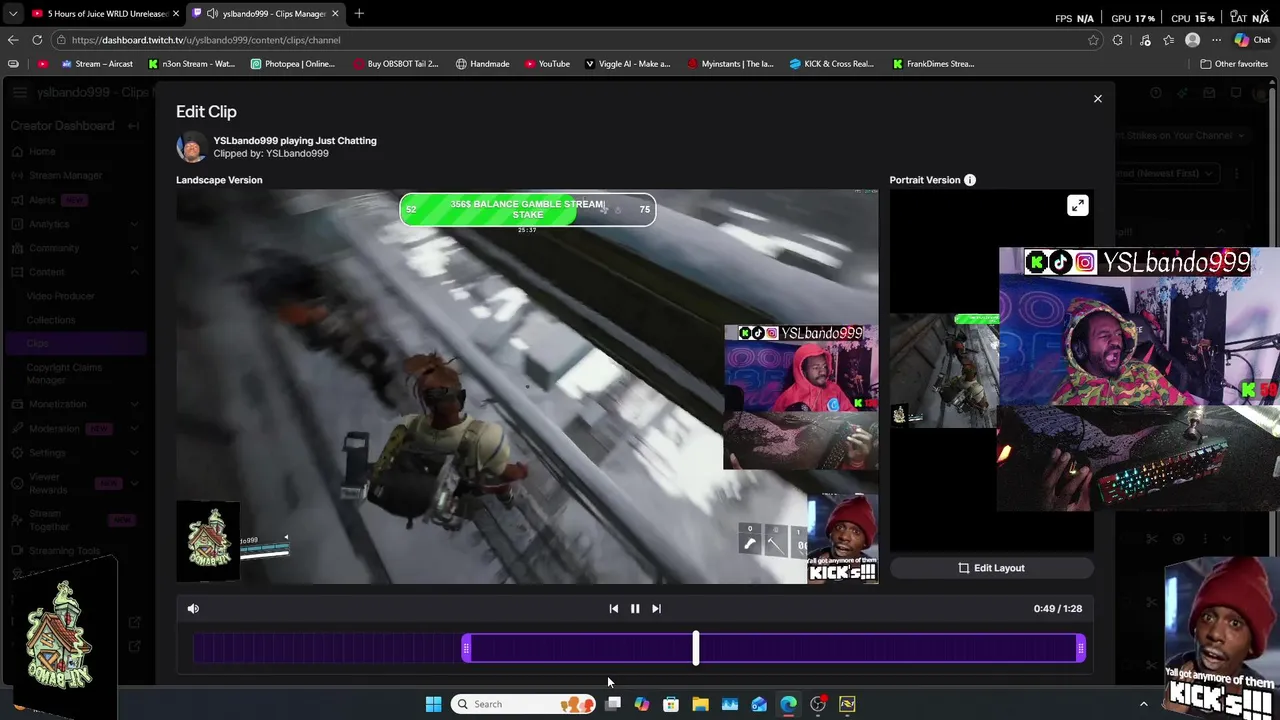Open the Stream – Aircast bookmark
Image resolution: width=1280 pixels, height=720 pixels.
click(x=97, y=64)
